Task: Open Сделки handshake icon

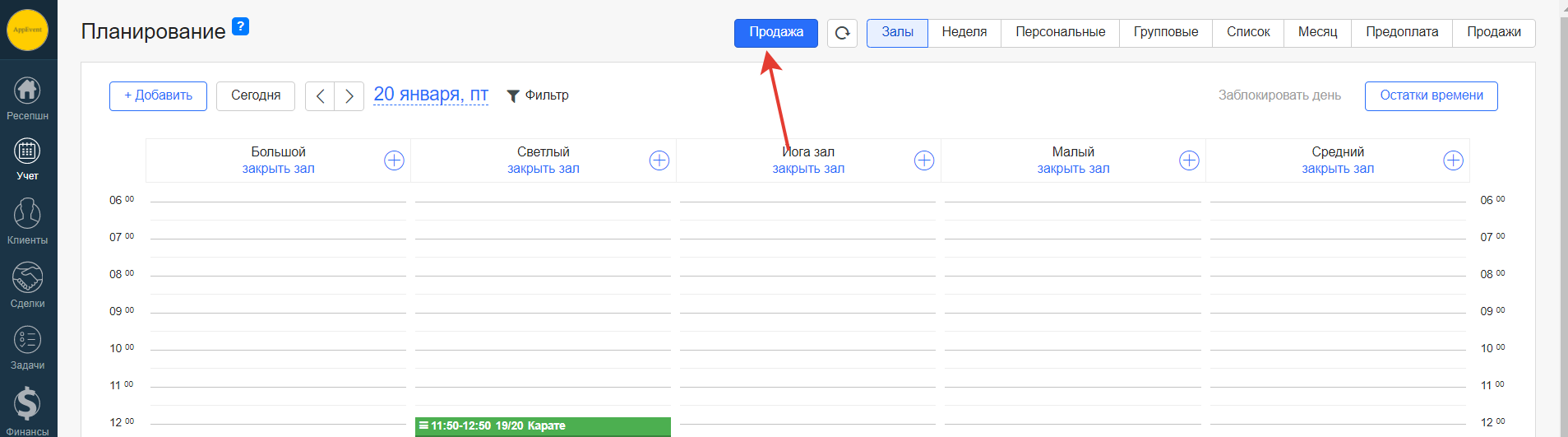Action: [27, 277]
